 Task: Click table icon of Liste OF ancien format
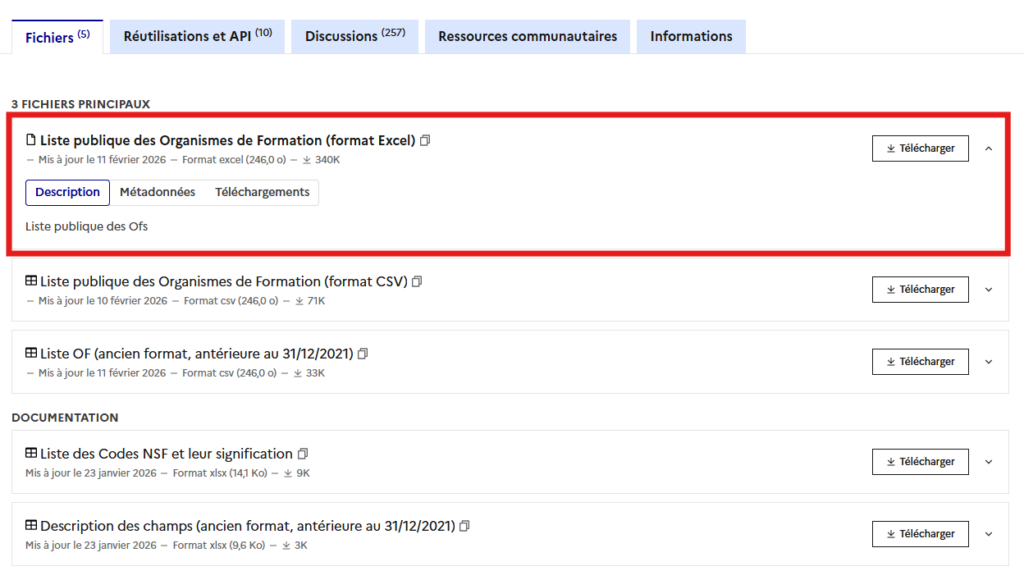(31, 354)
